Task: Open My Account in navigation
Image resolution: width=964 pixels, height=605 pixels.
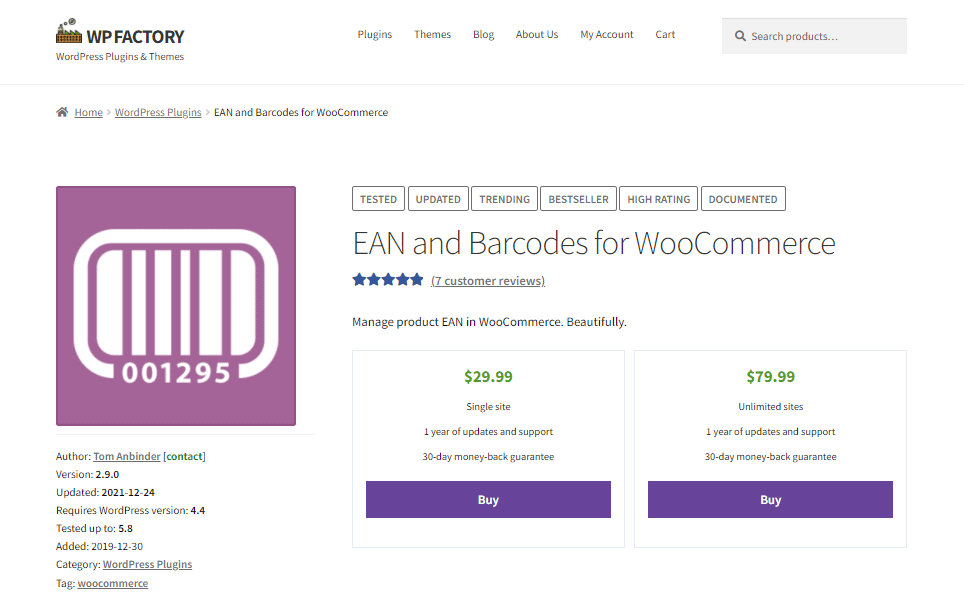Action: [x=607, y=34]
